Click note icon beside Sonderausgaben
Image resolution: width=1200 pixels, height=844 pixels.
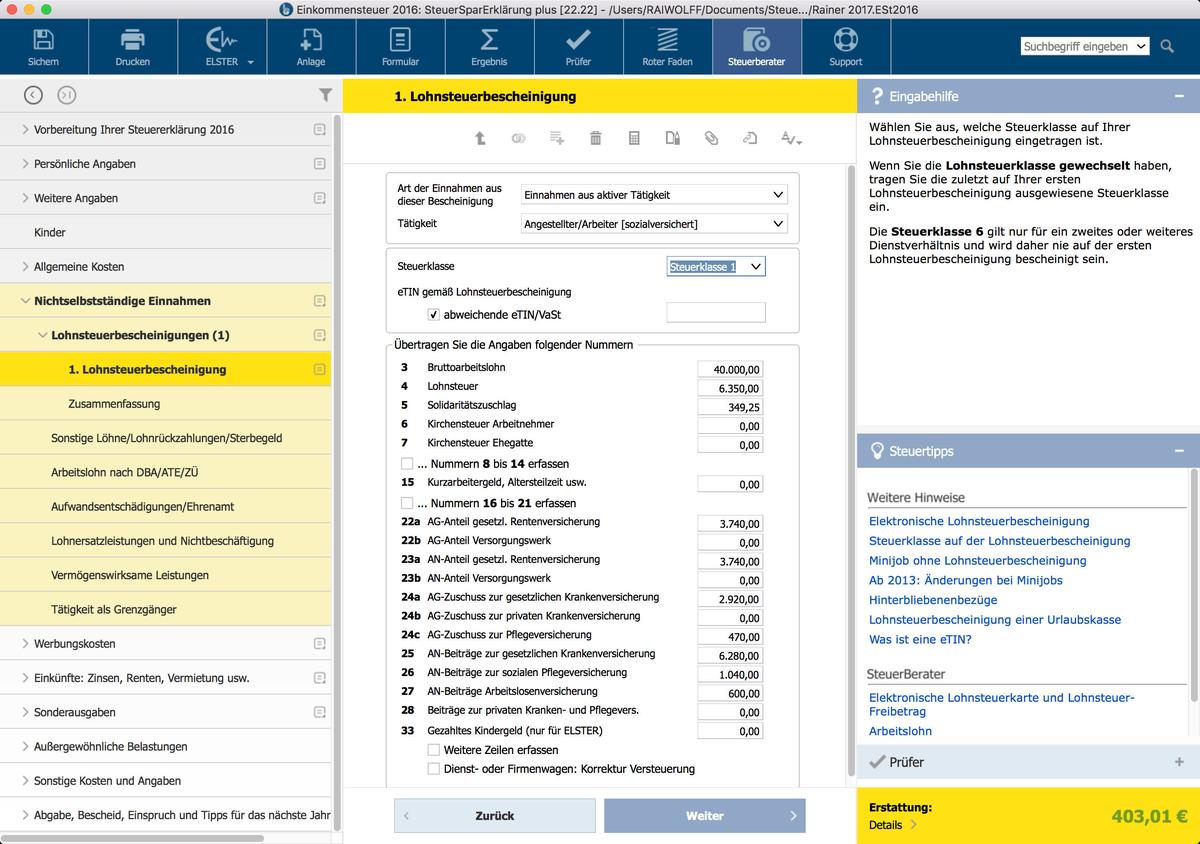coord(319,712)
